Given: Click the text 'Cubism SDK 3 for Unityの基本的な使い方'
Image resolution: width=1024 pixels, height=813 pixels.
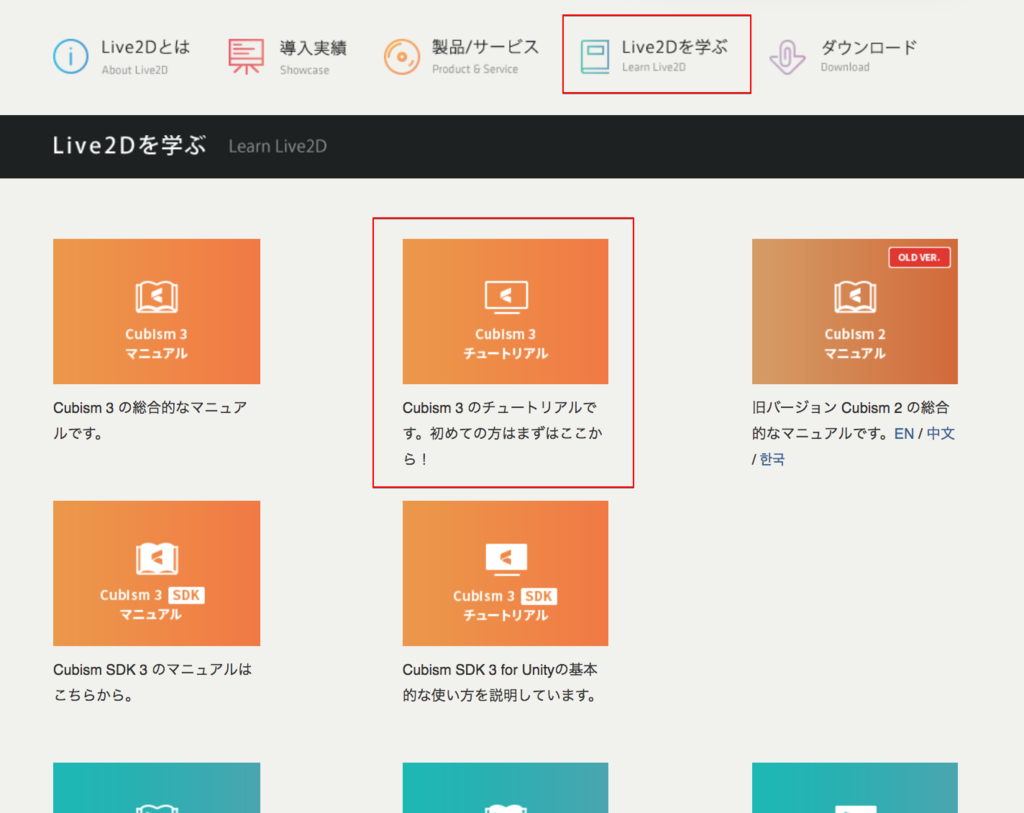Looking at the screenshot, I should click(x=500, y=682).
